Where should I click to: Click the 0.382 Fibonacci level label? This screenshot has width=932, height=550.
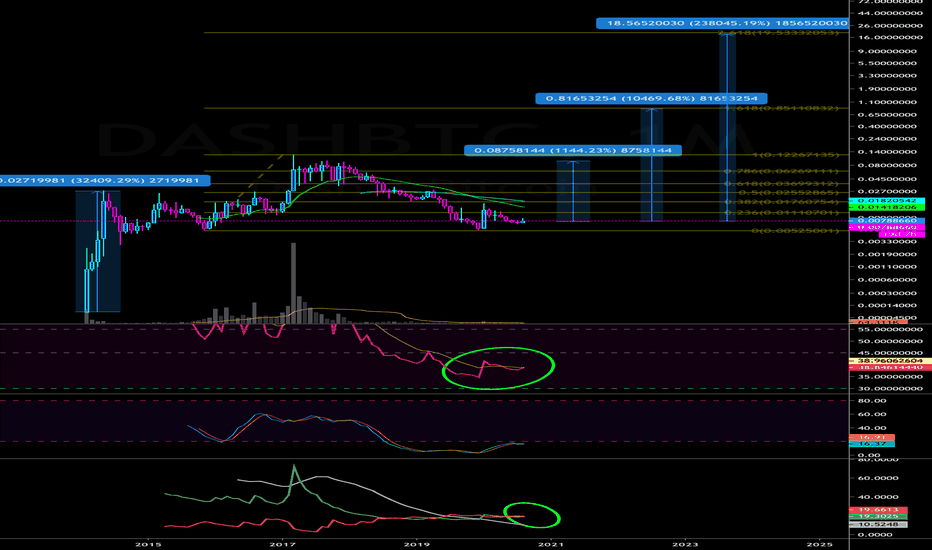click(782, 202)
